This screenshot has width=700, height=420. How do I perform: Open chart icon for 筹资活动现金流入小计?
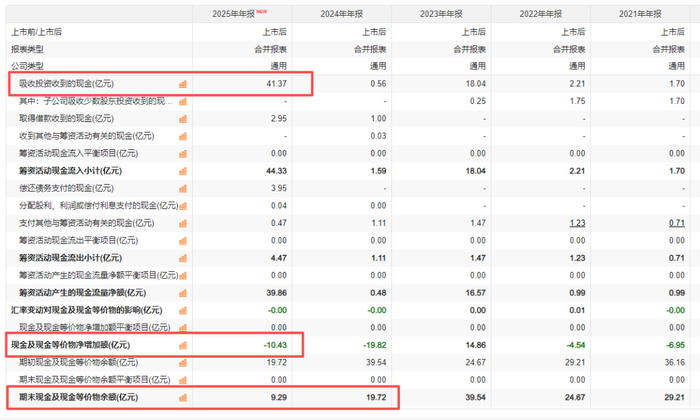(x=183, y=171)
